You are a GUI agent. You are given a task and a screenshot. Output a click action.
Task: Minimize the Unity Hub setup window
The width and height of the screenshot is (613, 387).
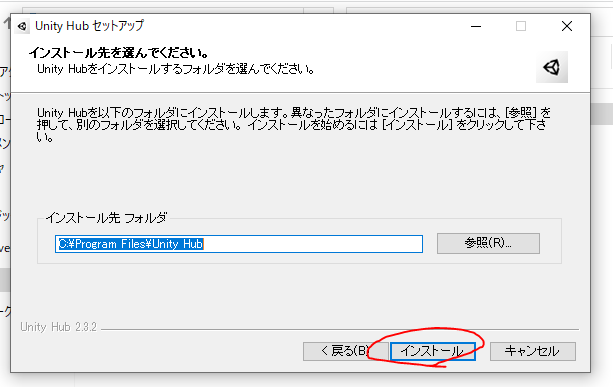point(476,26)
